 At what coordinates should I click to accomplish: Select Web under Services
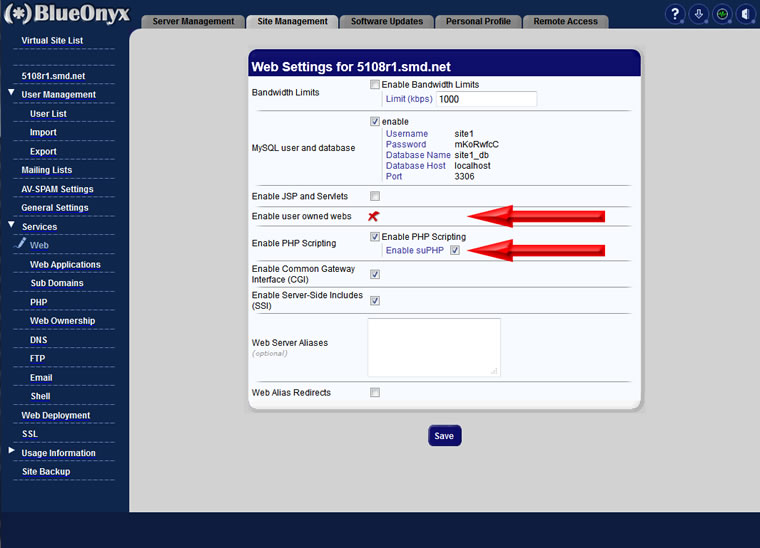[39, 246]
